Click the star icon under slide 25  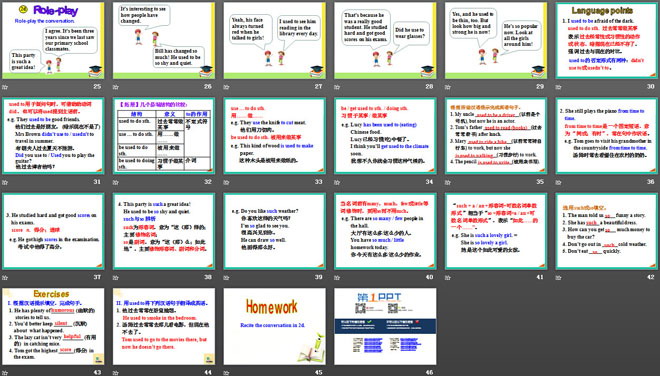tap(5, 87)
